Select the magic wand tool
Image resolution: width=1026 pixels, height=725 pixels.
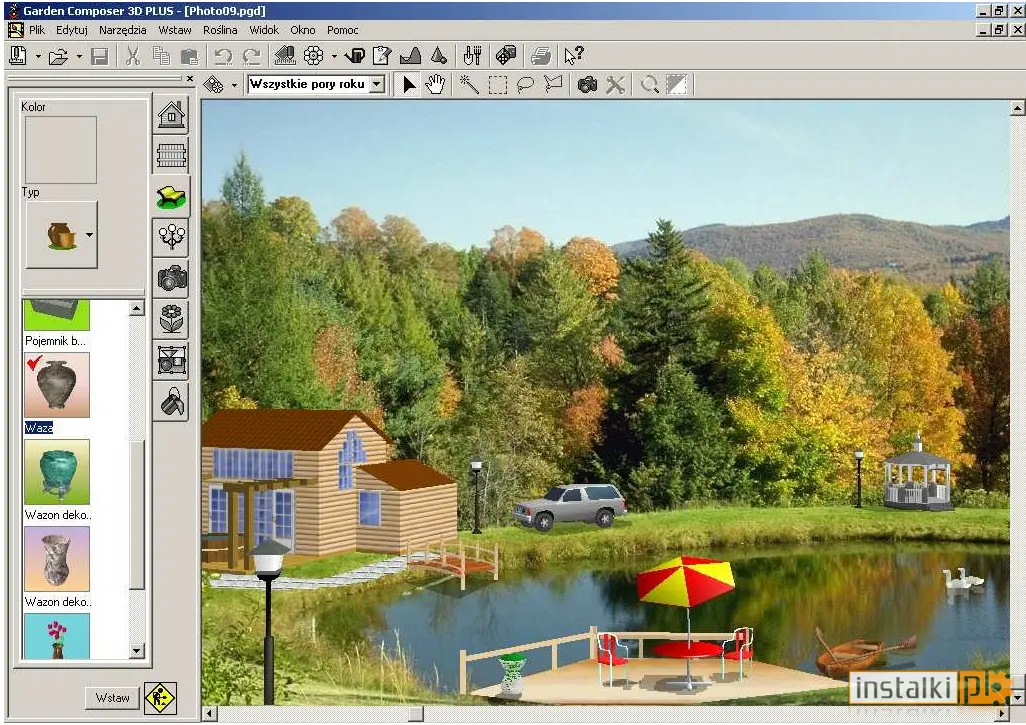[x=469, y=84]
